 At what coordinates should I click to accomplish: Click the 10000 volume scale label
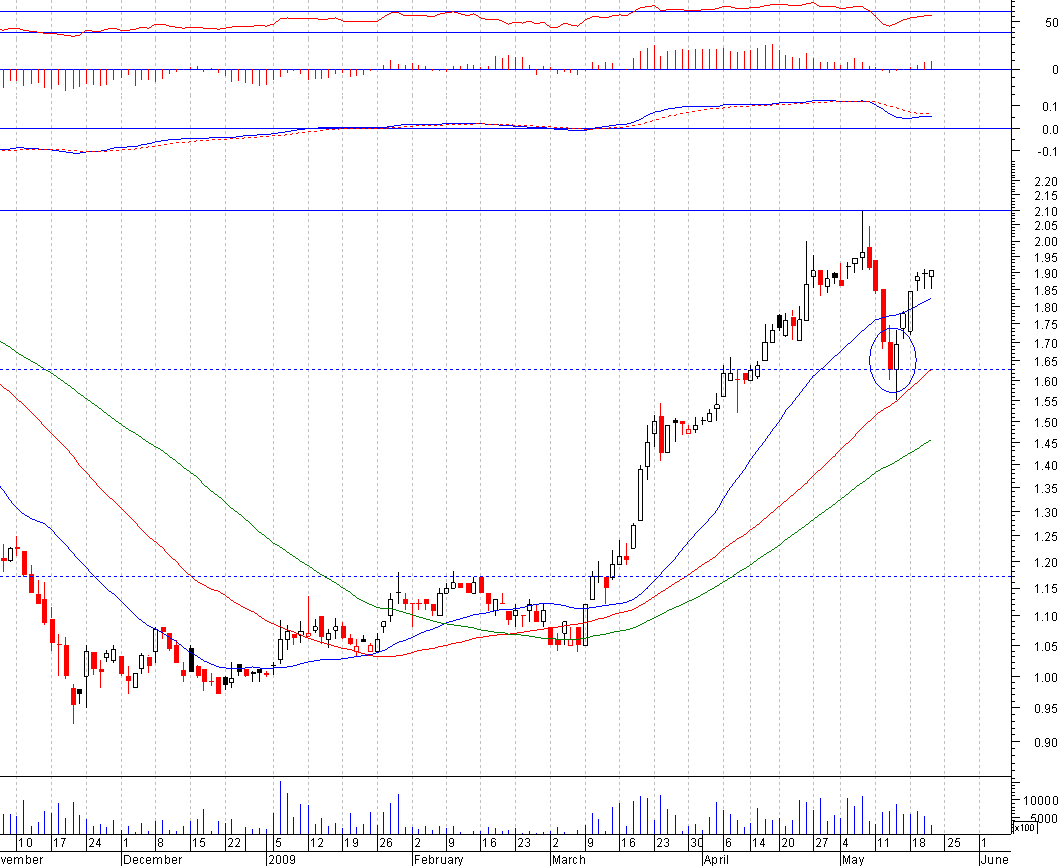tap(1040, 800)
